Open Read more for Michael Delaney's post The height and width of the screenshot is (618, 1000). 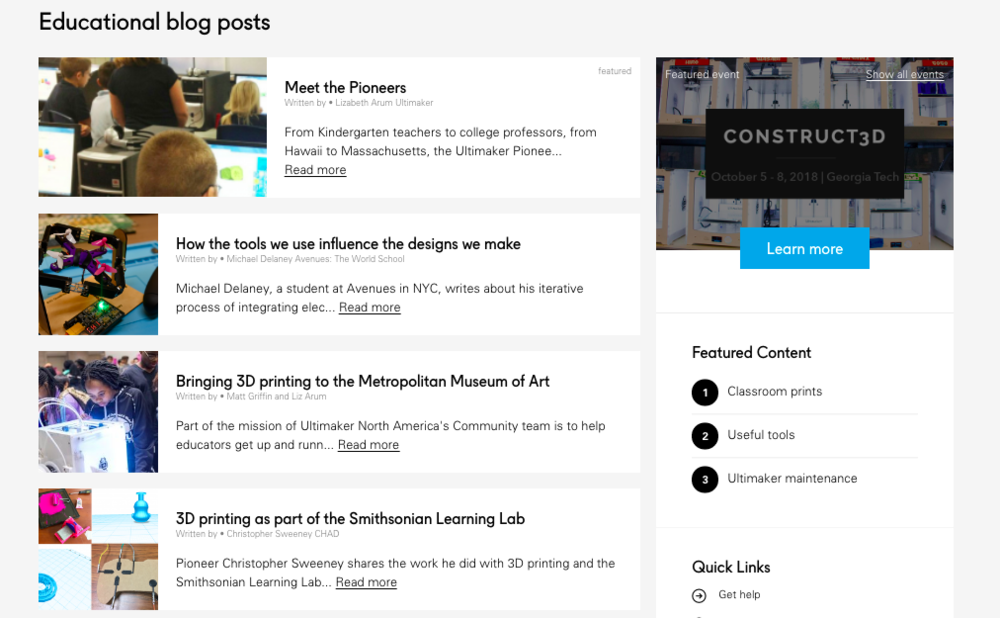click(369, 308)
